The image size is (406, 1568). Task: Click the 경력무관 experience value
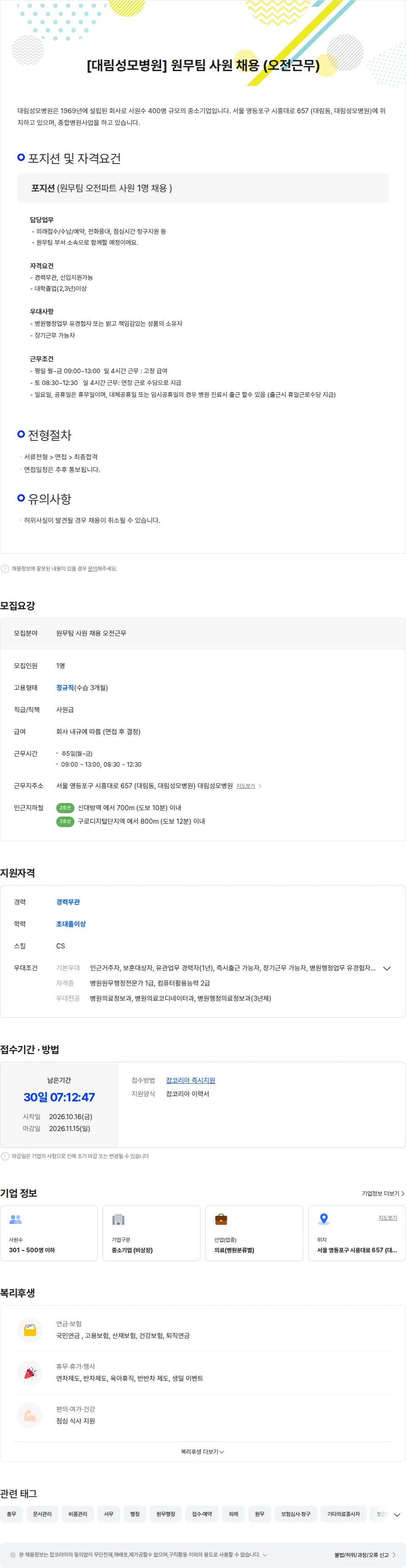(x=68, y=901)
